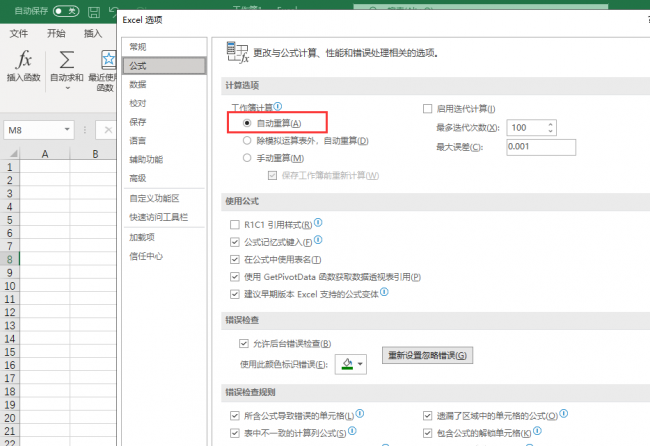Image resolution: width=650 pixels, height=446 pixels.
Task: Click info icon beside 建议早期版本 Excel 支持的公式变体
Action: pyautogui.click(x=384, y=292)
